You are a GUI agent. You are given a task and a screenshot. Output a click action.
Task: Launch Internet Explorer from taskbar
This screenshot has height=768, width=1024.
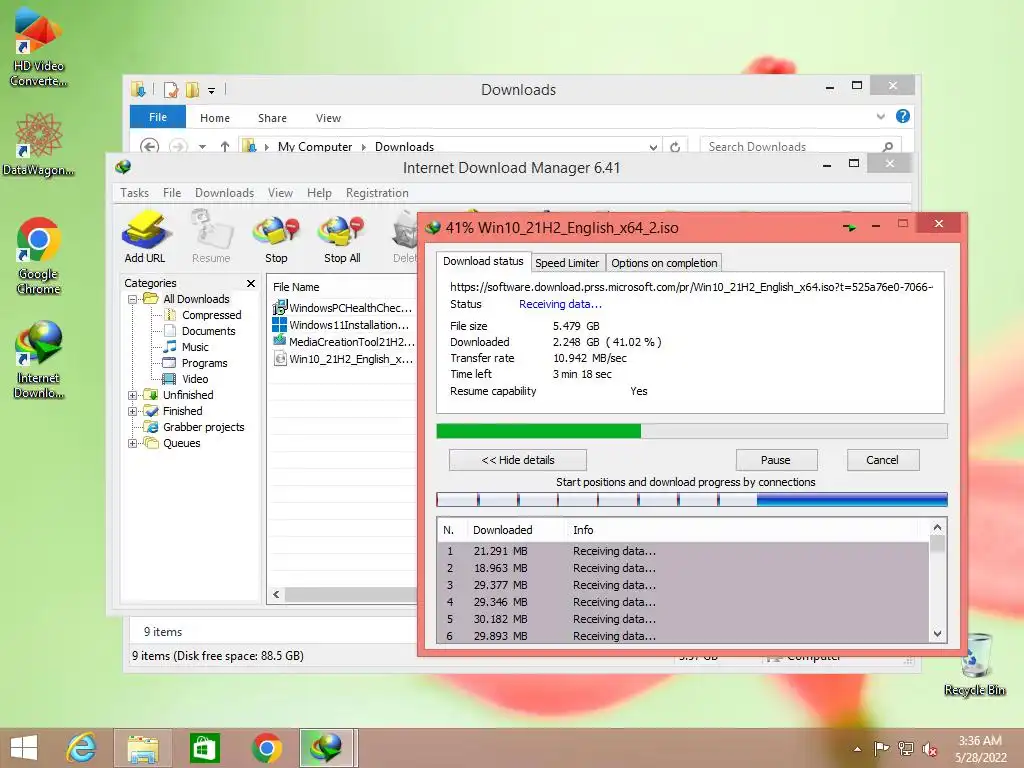pyautogui.click(x=82, y=748)
